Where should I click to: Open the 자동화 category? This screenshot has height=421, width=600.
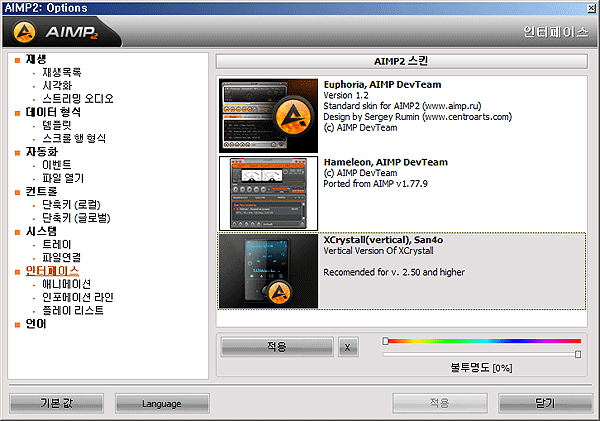pos(42,152)
